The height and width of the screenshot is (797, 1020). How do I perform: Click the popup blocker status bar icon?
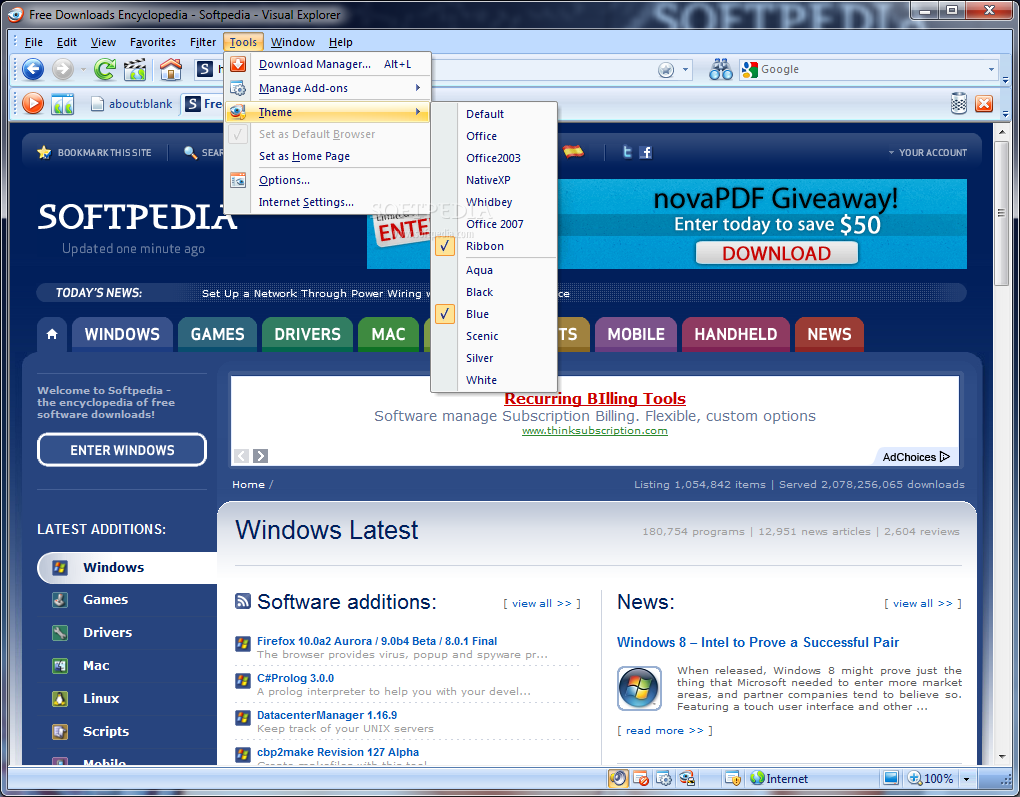[x=641, y=778]
